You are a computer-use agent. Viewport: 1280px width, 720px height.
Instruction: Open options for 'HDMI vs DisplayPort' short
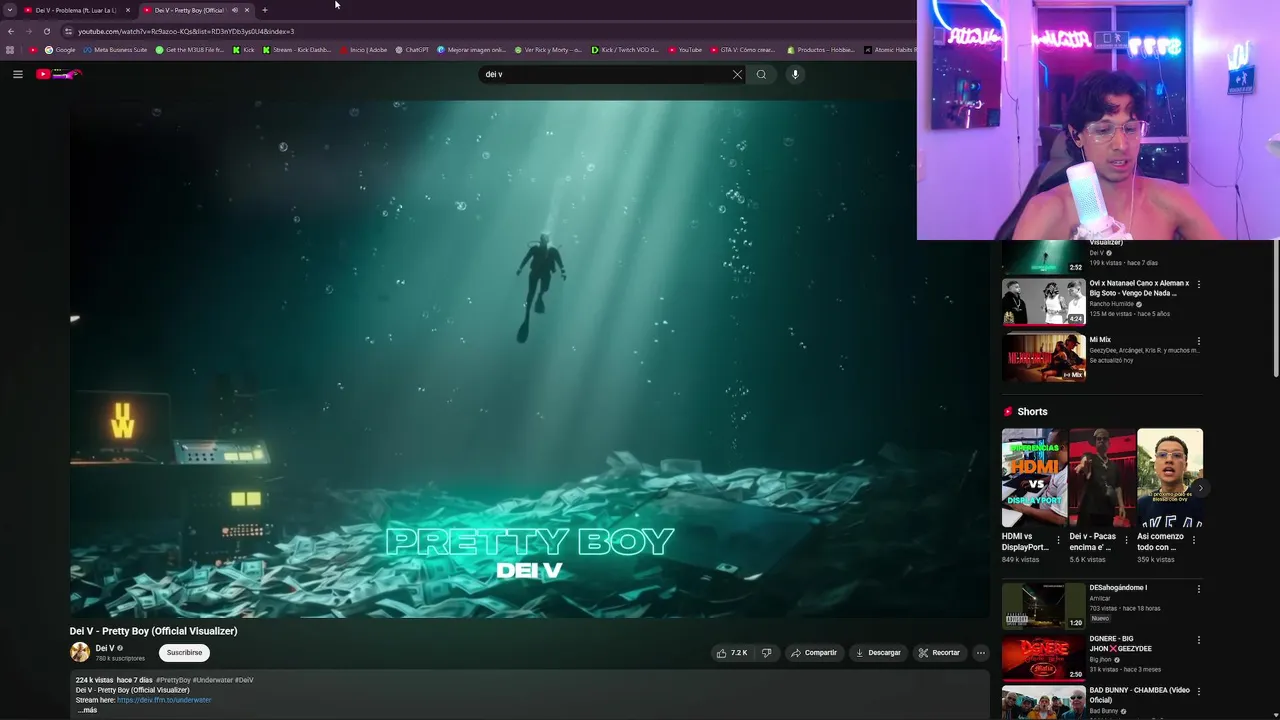pyautogui.click(x=1059, y=540)
